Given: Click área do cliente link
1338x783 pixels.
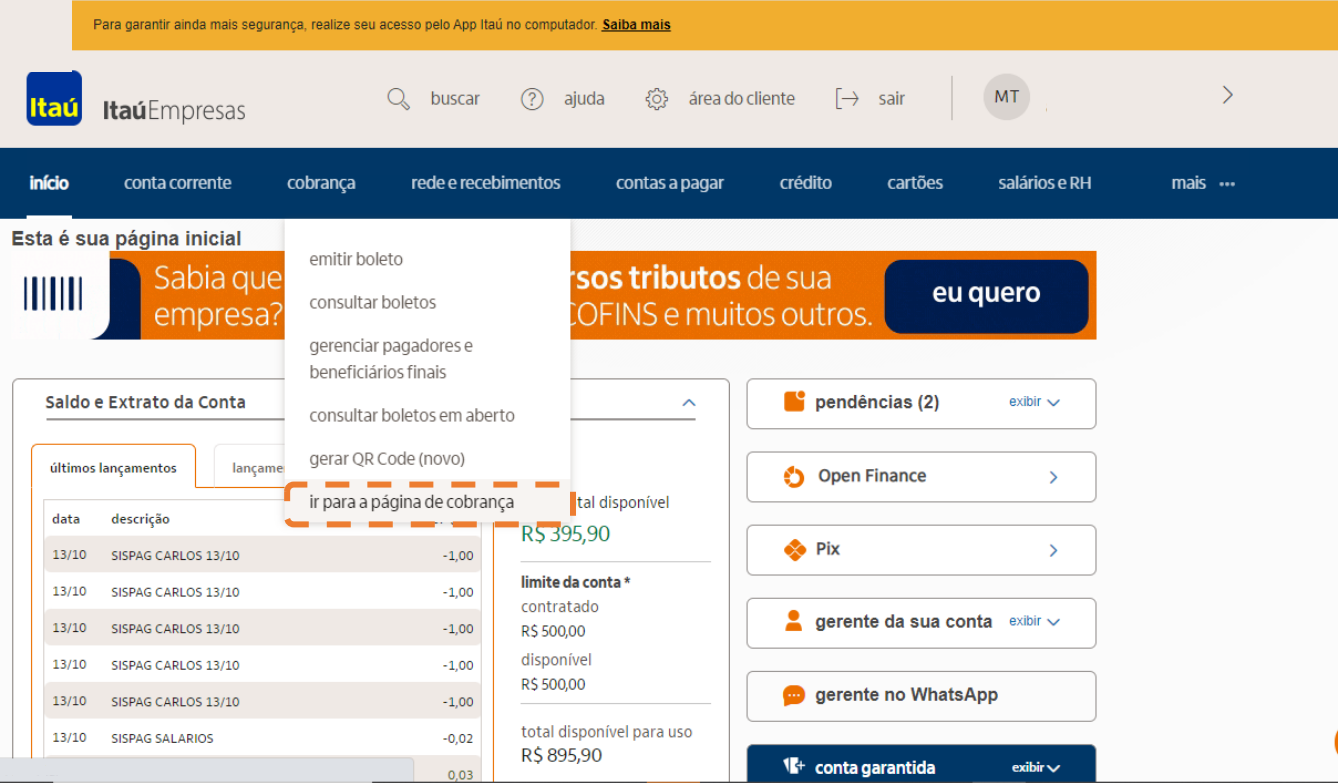Looking at the screenshot, I should 742,99.
